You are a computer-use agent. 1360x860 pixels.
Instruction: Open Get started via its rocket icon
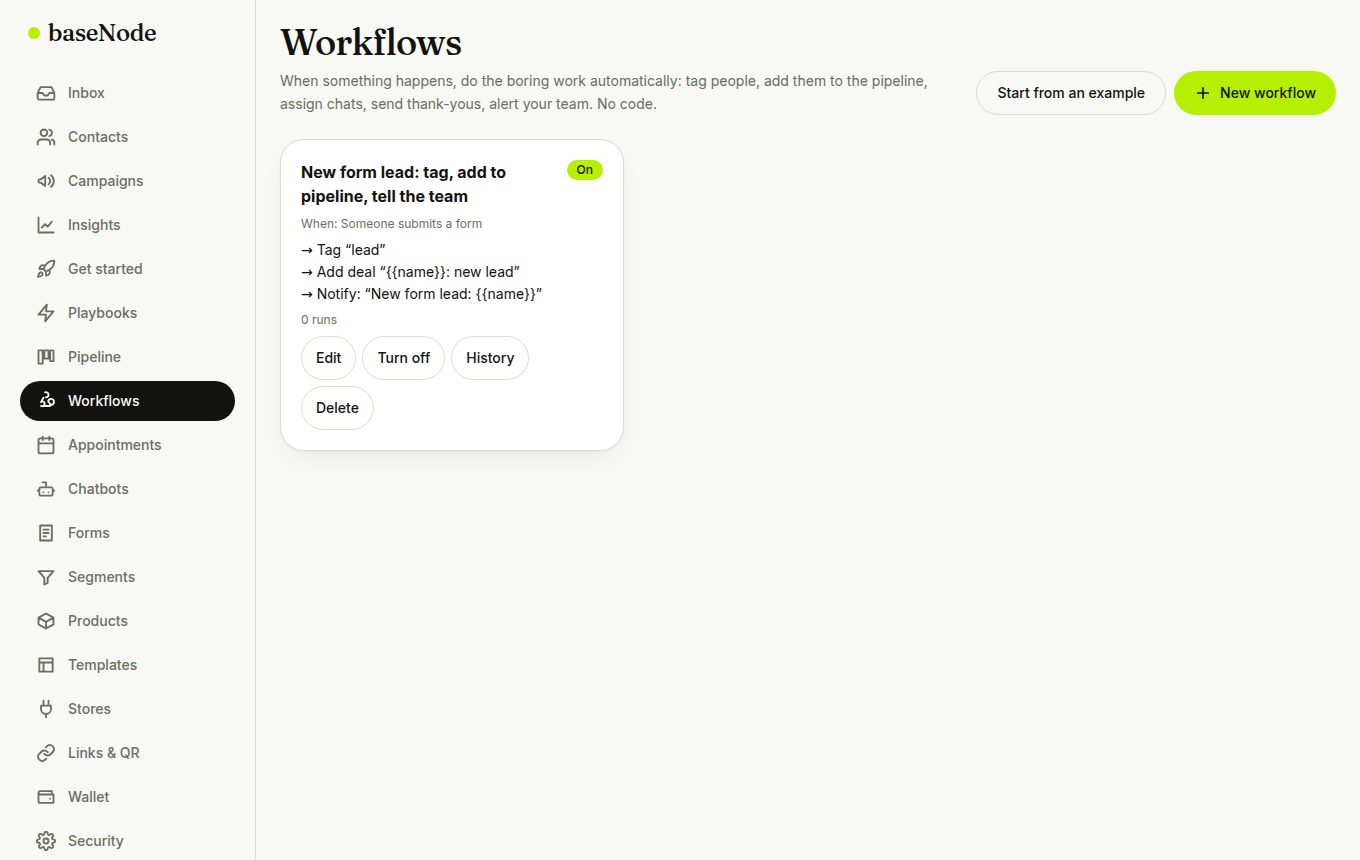pos(46,269)
